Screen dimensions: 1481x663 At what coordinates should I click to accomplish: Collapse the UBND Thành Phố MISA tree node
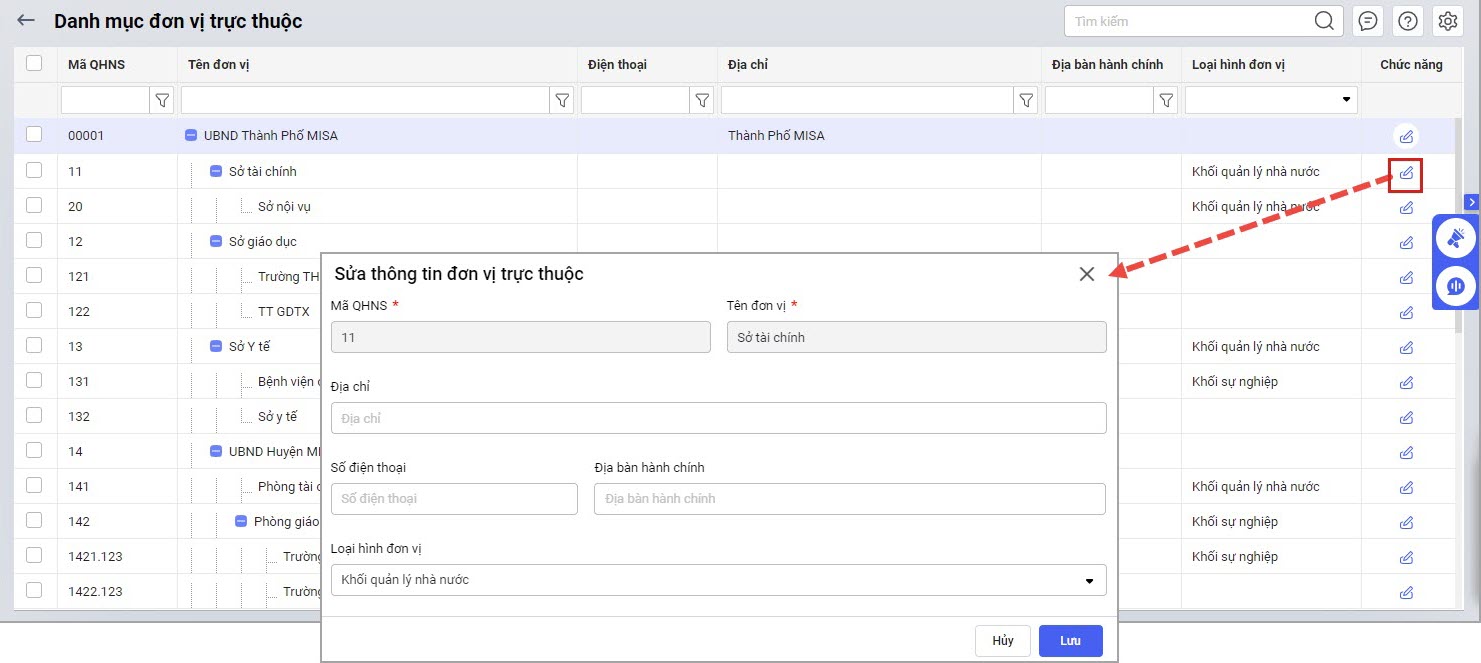pos(191,136)
